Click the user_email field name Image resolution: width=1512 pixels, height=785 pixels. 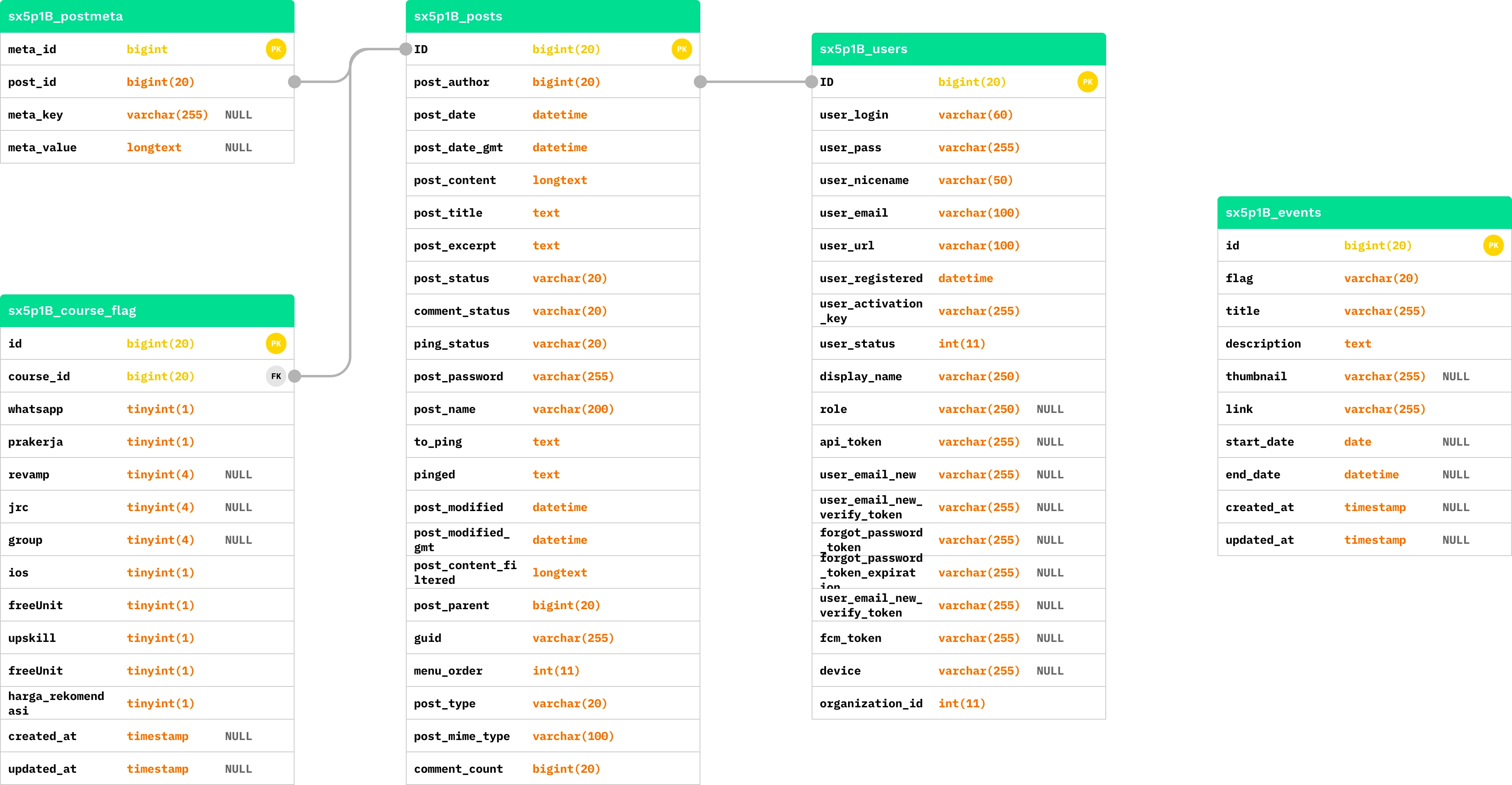click(853, 213)
